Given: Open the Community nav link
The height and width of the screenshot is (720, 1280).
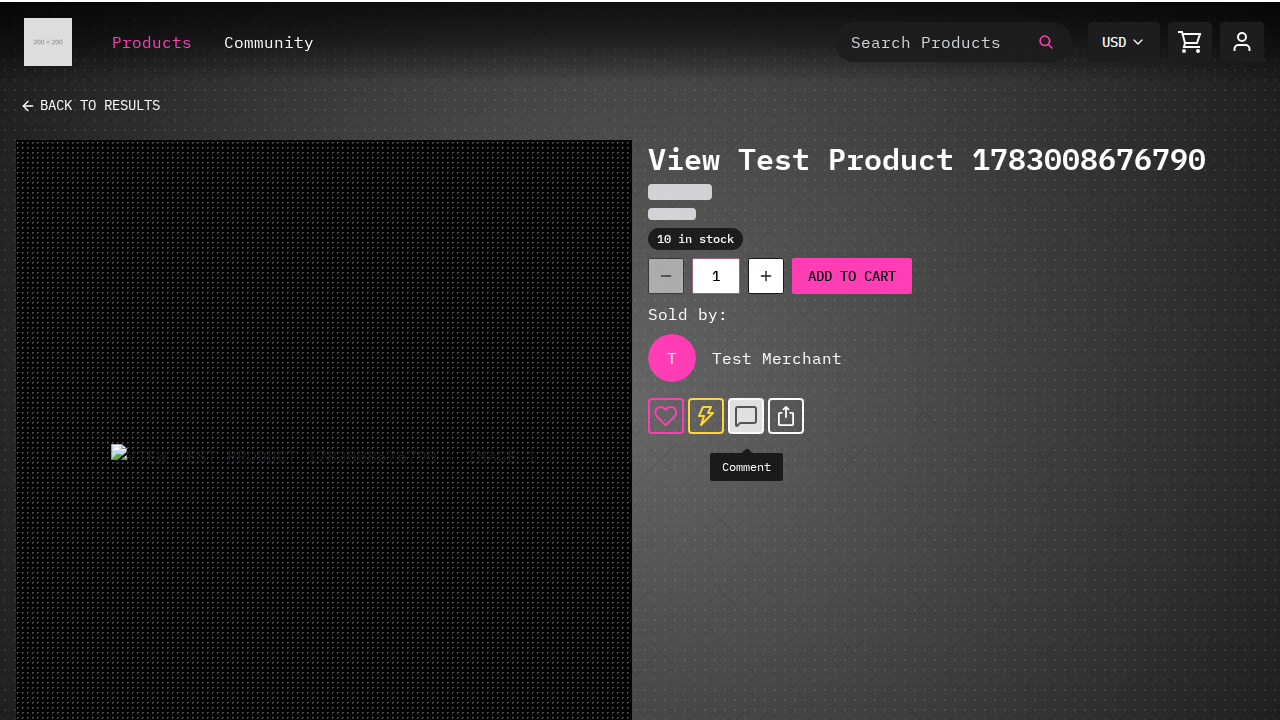Looking at the screenshot, I should point(269,42).
